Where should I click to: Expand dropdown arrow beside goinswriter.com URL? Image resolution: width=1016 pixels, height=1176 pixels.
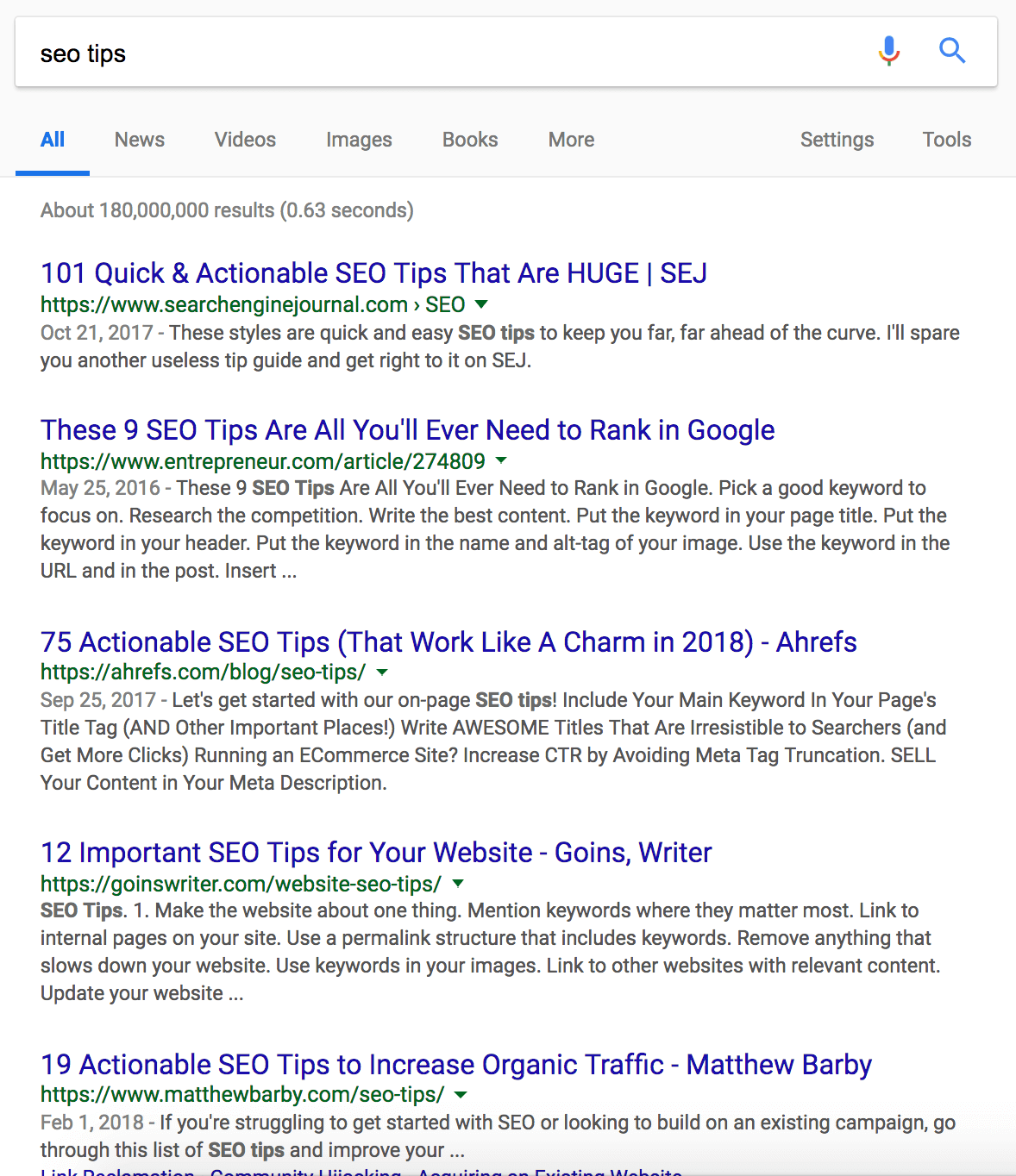click(458, 884)
